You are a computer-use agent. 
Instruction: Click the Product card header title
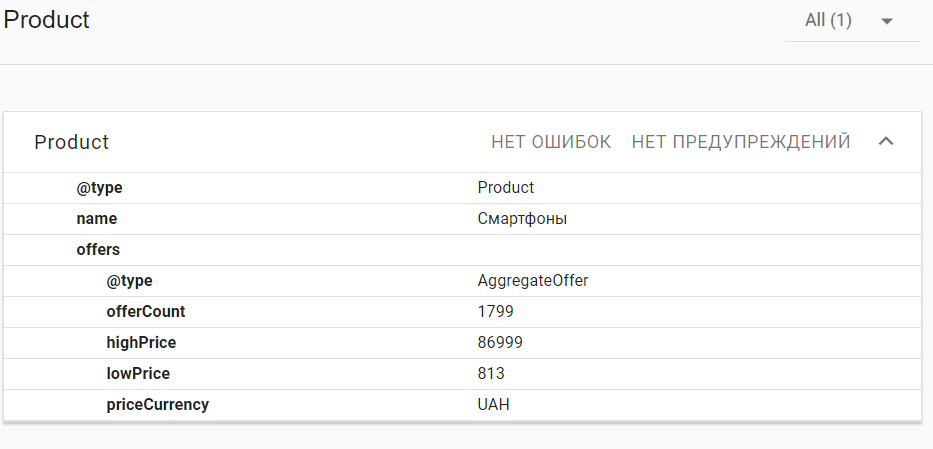(72, 142)
